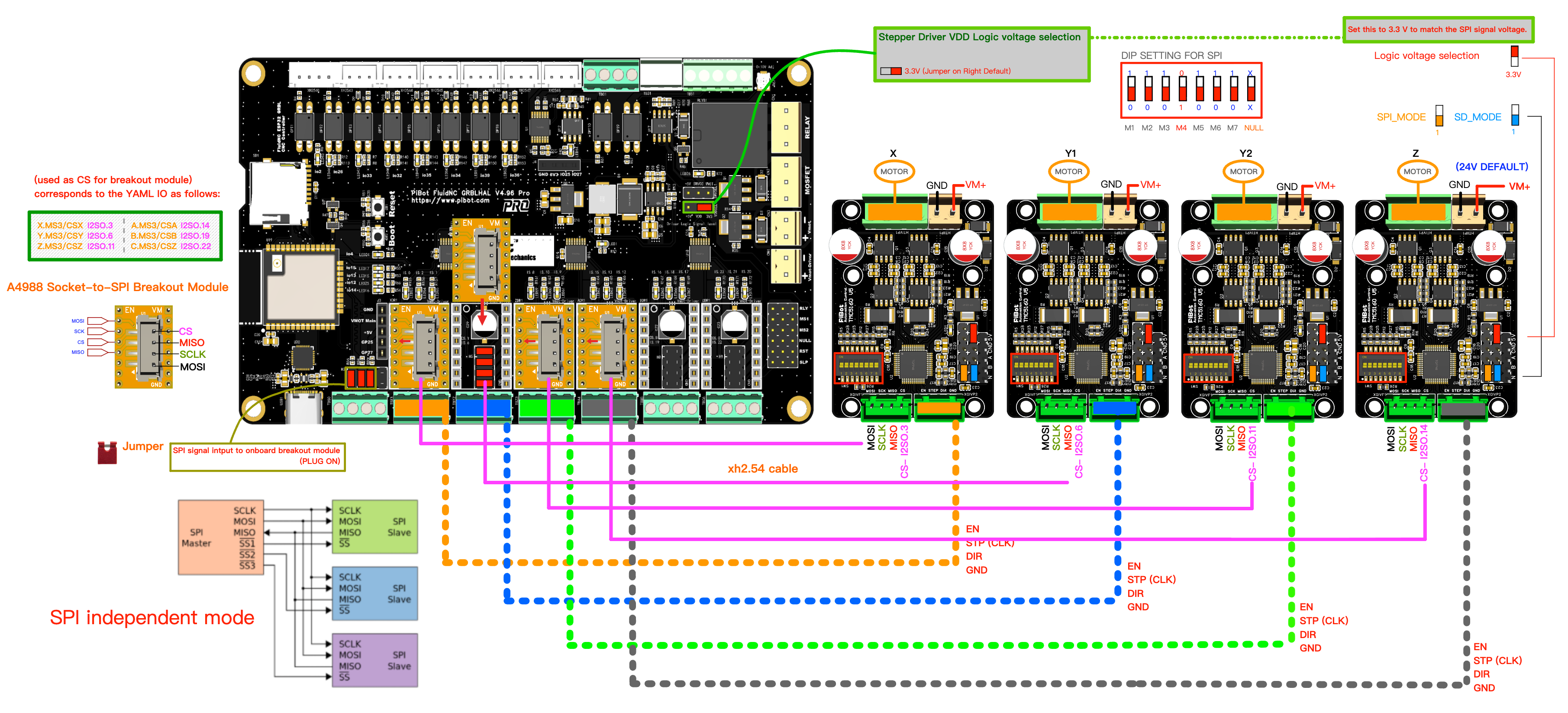
Task: Click the 'SPI independent mode' title
Action: 152,617
